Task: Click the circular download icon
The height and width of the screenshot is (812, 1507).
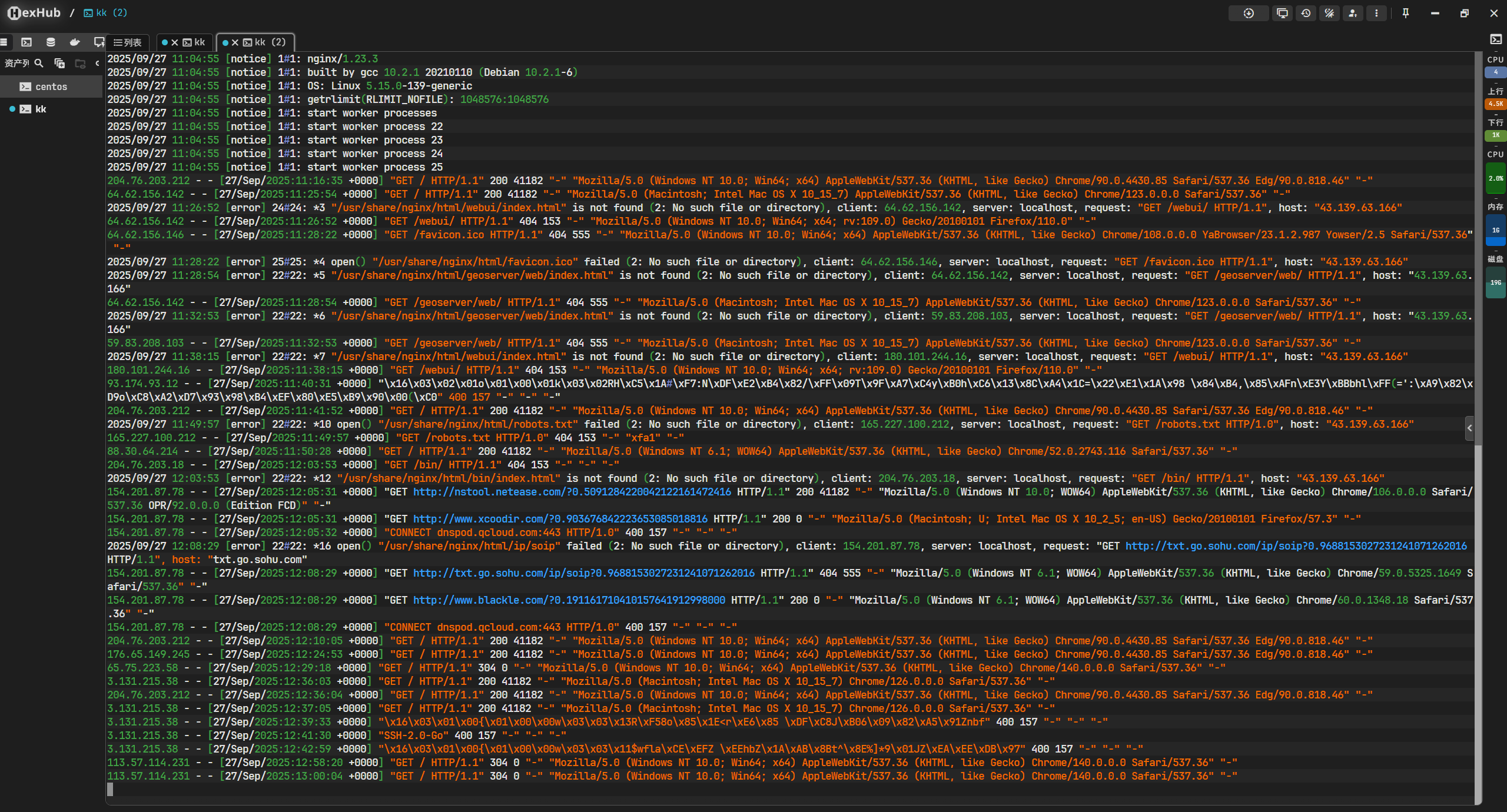Action: pyautogui.click(x=1249, y=13)
